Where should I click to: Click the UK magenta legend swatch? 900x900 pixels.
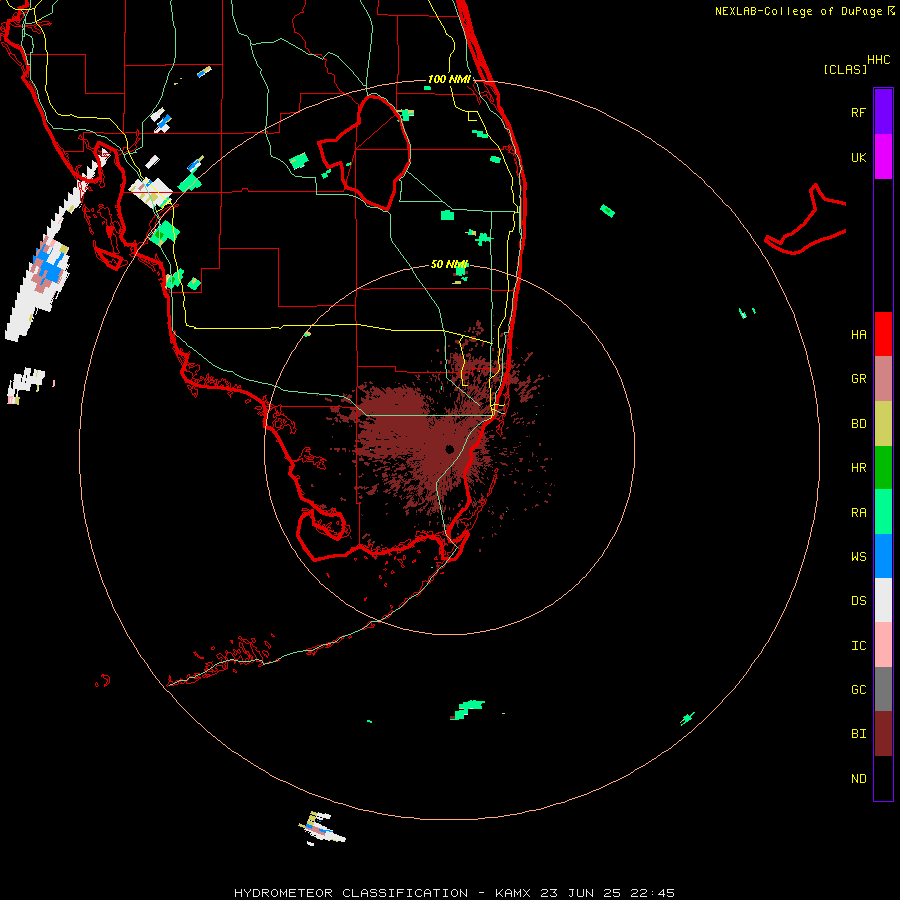pos(883,157)
